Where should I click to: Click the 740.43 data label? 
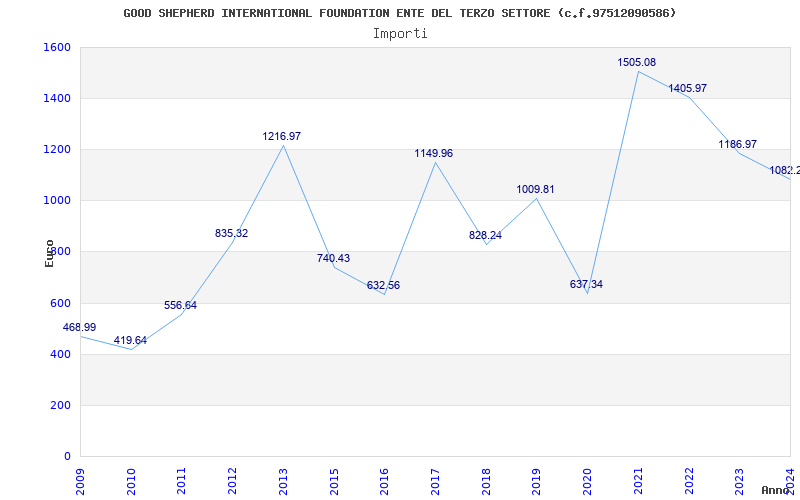[333, 258]
